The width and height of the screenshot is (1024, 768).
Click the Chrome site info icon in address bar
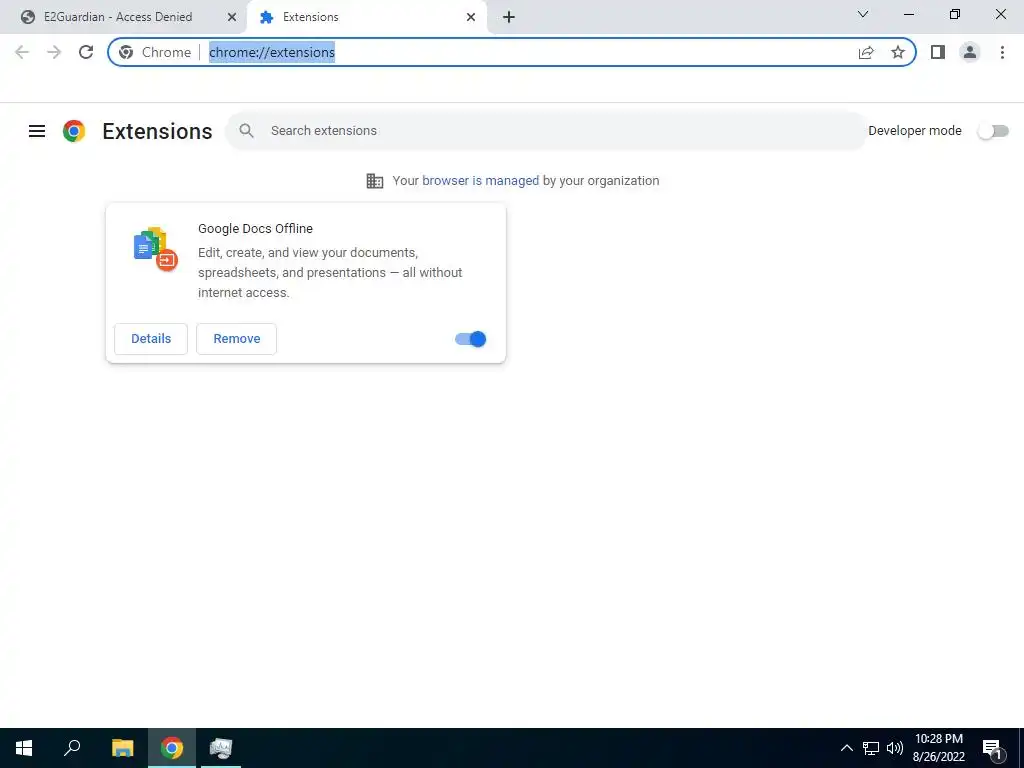[x=126, y=52]
